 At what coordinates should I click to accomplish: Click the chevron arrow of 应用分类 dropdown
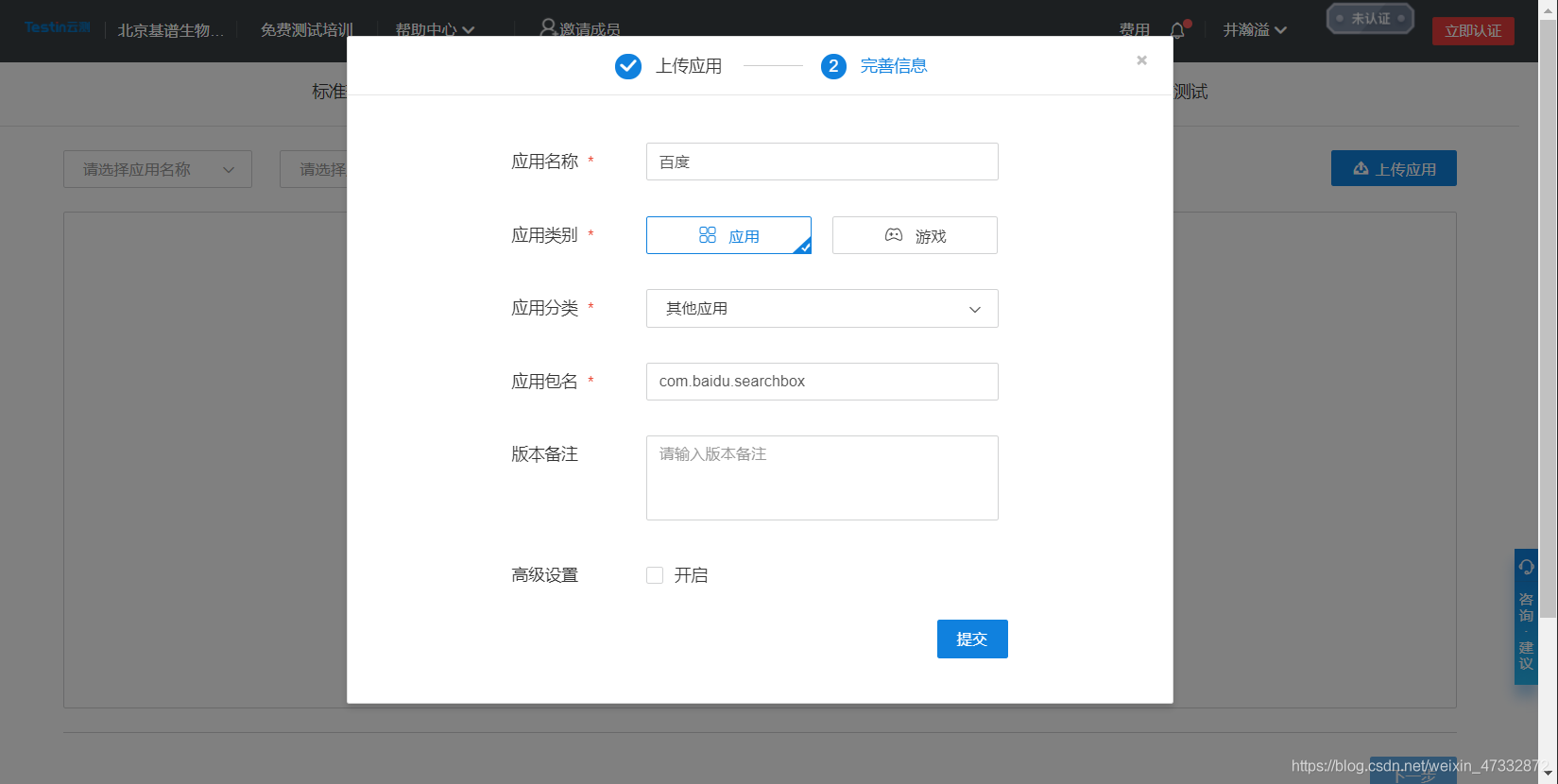click(975, 310)
